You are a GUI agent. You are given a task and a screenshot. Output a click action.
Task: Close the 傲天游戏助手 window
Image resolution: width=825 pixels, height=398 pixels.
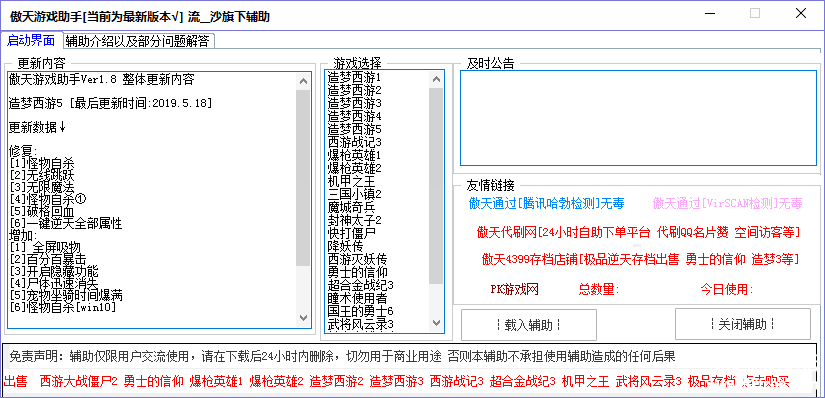point(801,14)
